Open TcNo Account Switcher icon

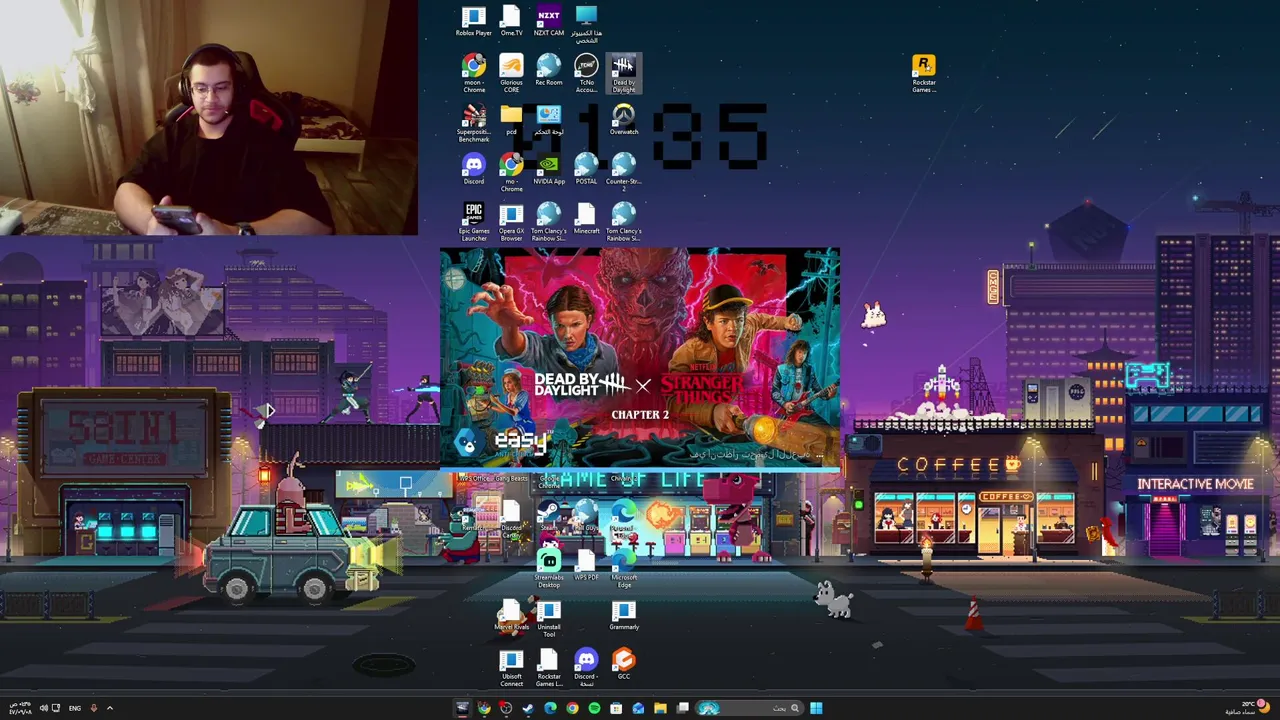[586, 74]
